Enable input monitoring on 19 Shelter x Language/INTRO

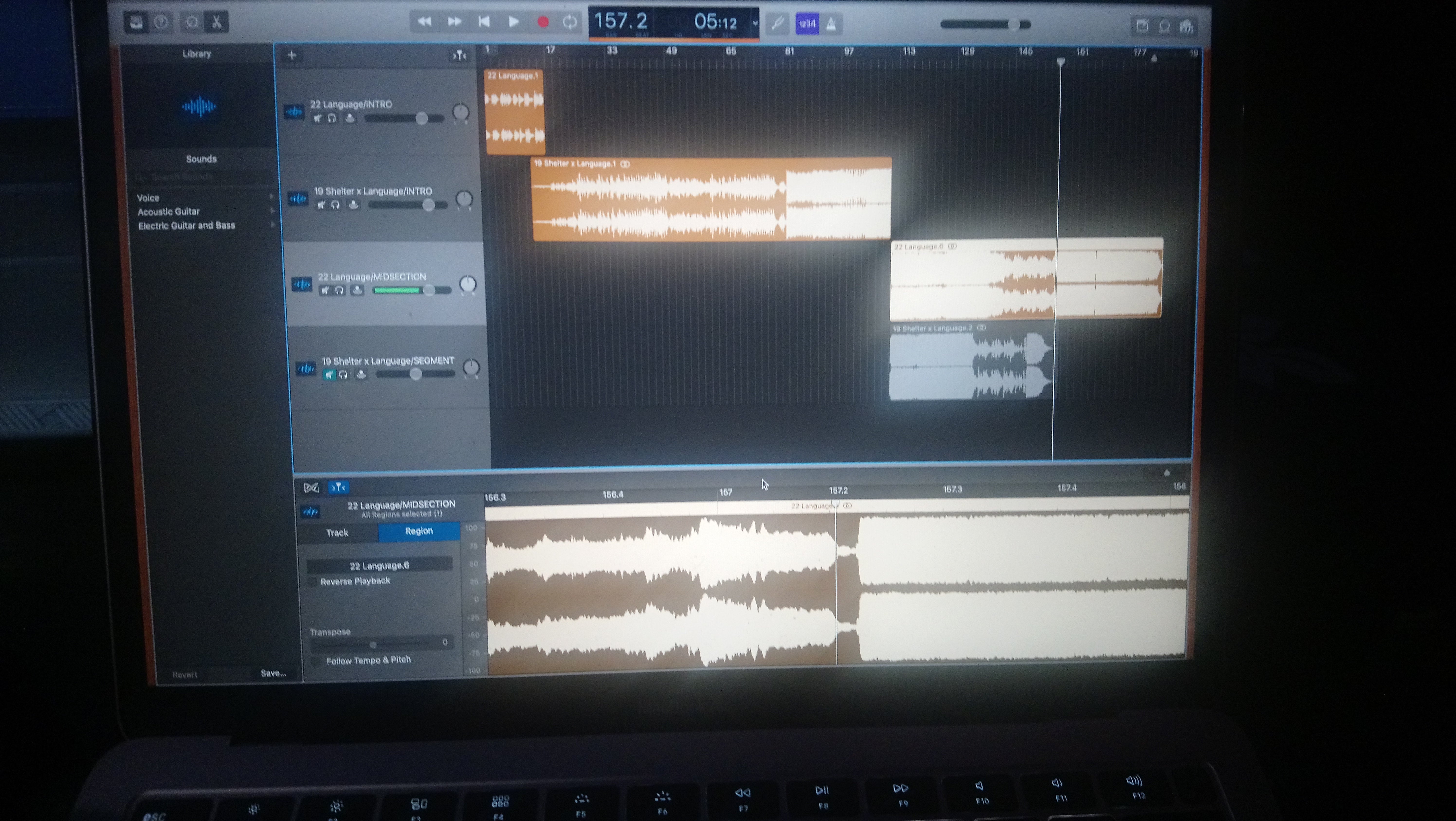(353, 205)
